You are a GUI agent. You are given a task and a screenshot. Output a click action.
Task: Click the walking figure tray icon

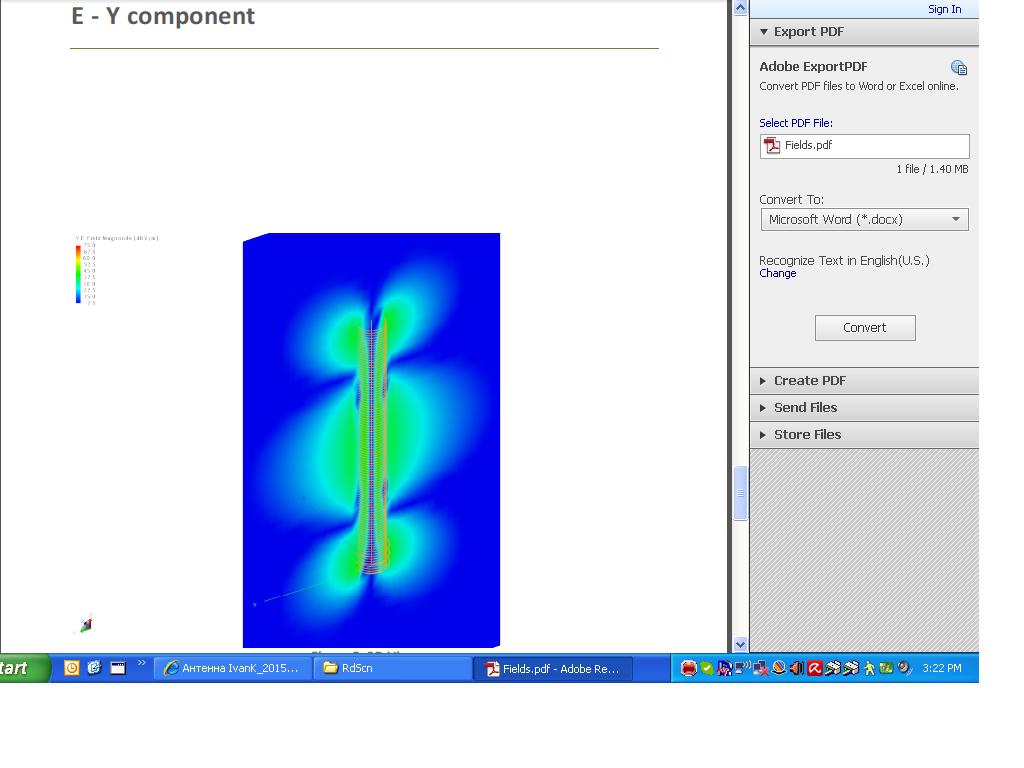point(869,668)
